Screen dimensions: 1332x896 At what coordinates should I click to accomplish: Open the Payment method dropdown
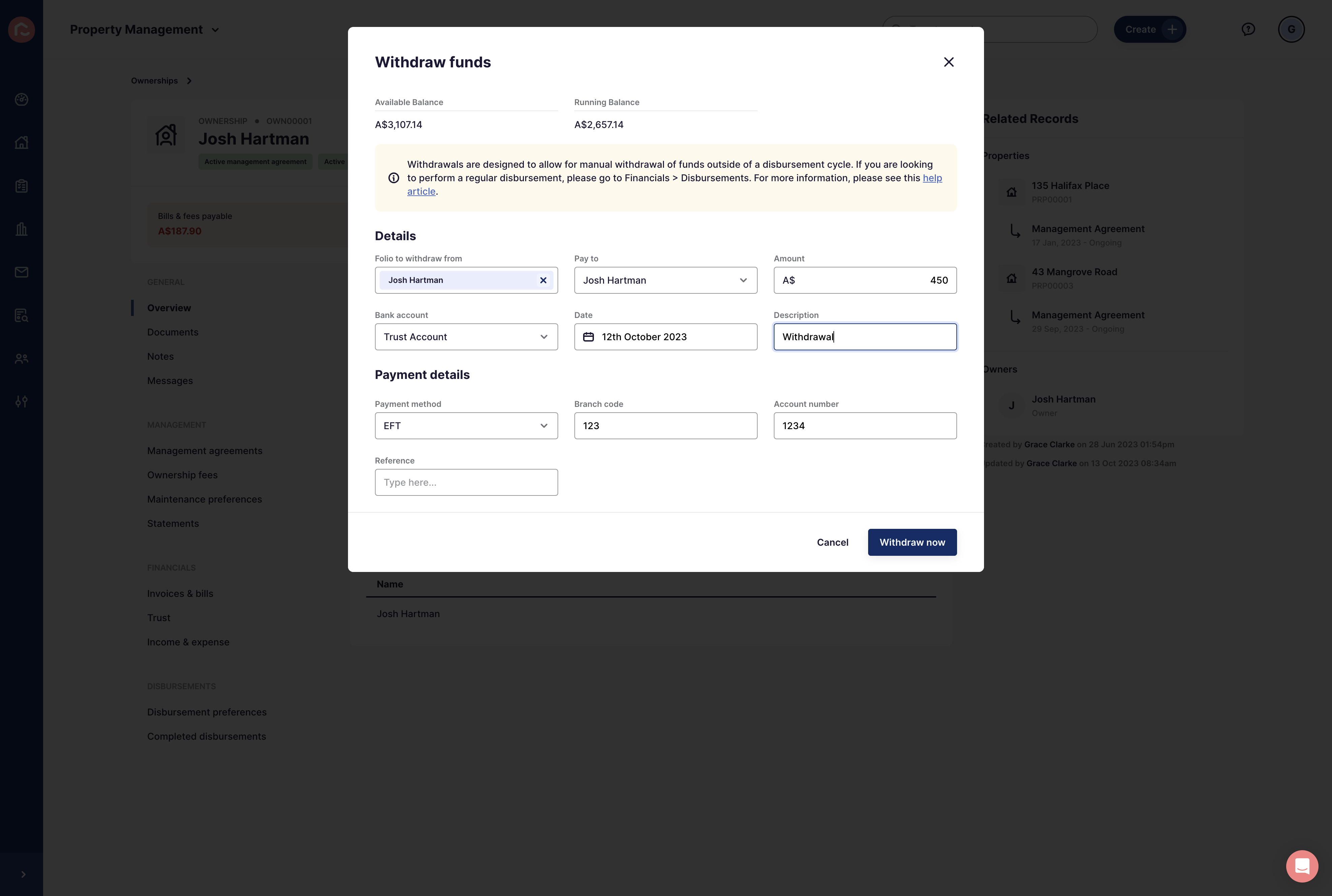pos(466,426)
